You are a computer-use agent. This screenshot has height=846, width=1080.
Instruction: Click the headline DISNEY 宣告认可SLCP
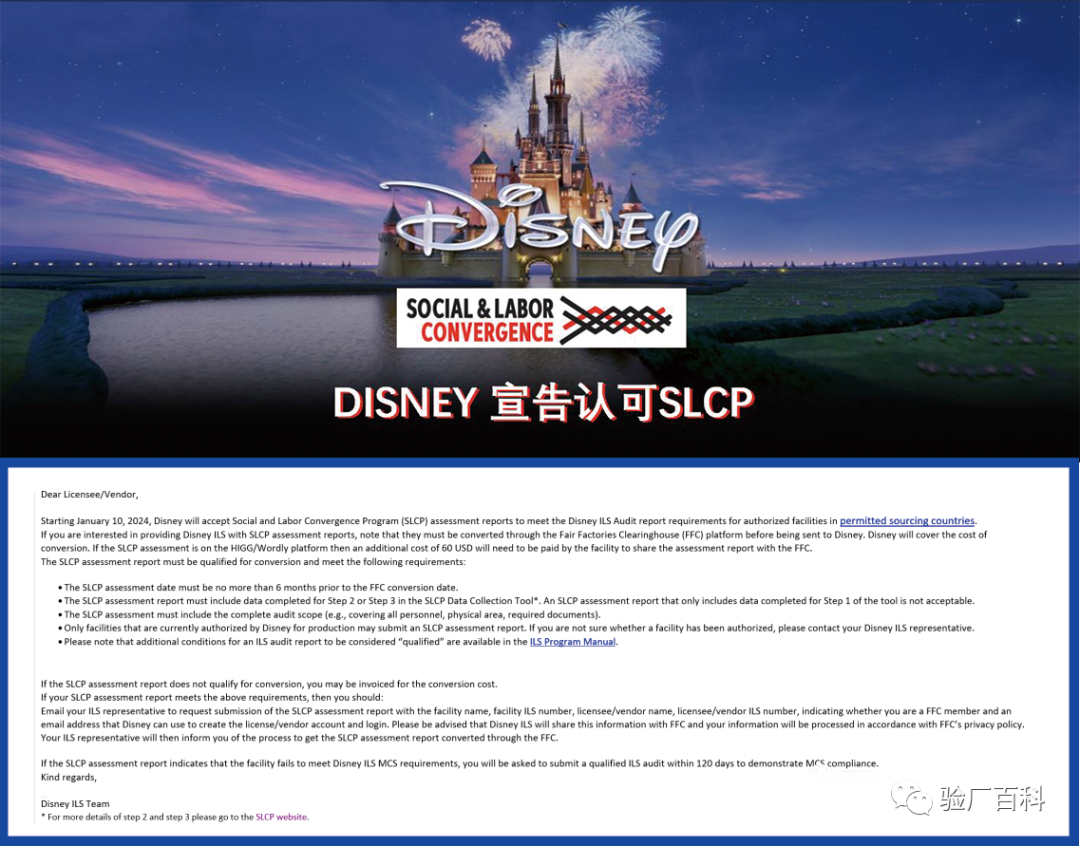[x=543, y=403]
